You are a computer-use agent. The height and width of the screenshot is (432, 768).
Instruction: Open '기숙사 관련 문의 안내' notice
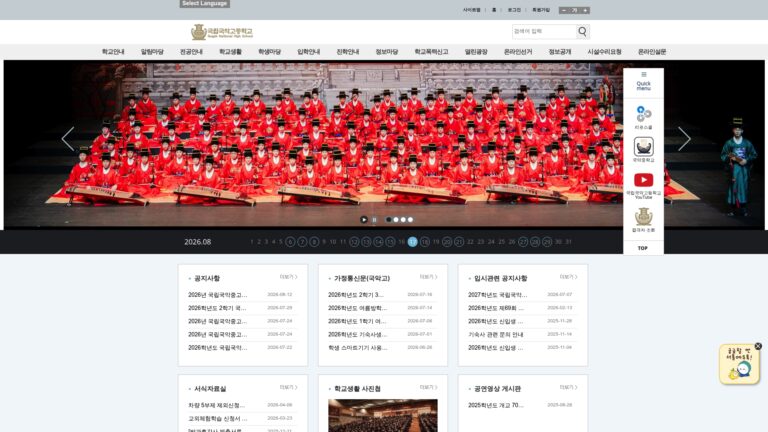(x=496, y=335)
